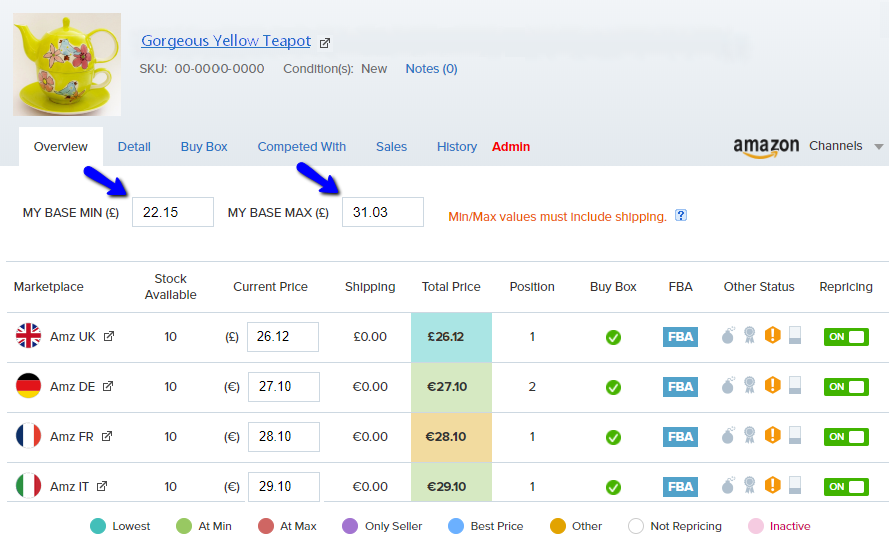Screen dimensions: 889x547
Task: Click Amz IT current price field 29.10
Action: coord(283,486)
